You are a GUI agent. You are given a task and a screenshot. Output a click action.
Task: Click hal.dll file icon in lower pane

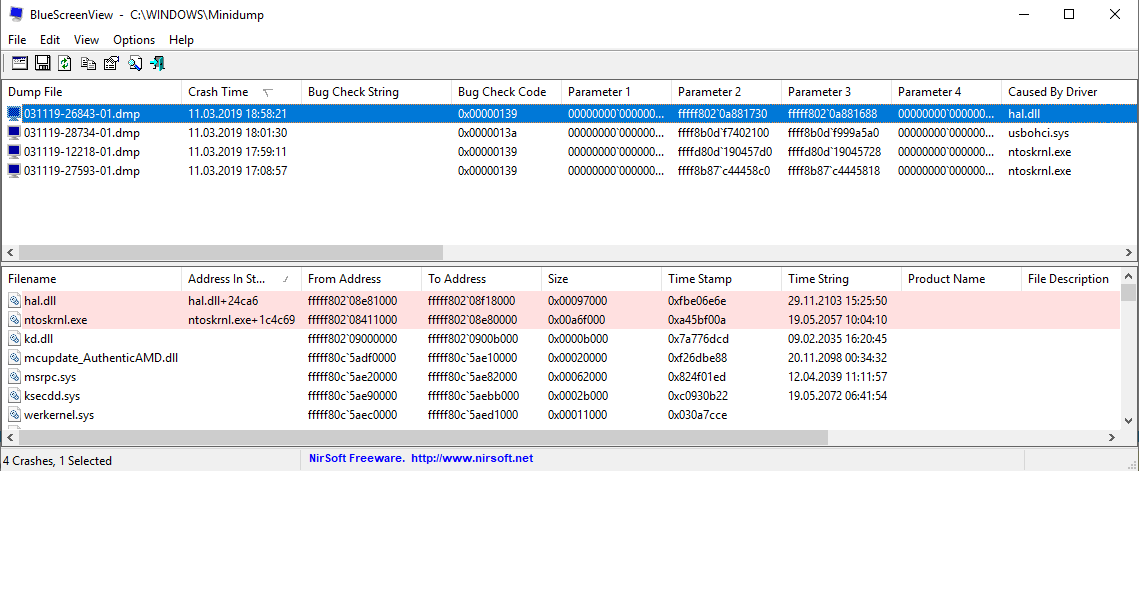pyautogui.click(x=14, y=300)
